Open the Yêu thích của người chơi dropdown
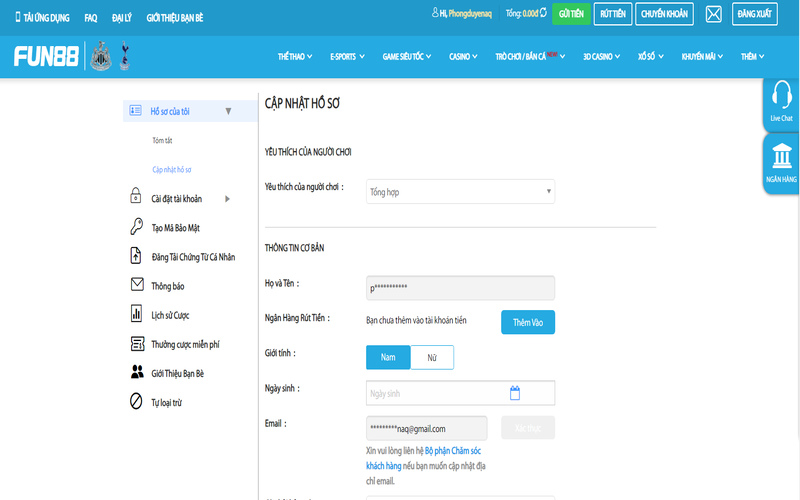This screenshot has height=500, width=800. (x=460, y=192)
